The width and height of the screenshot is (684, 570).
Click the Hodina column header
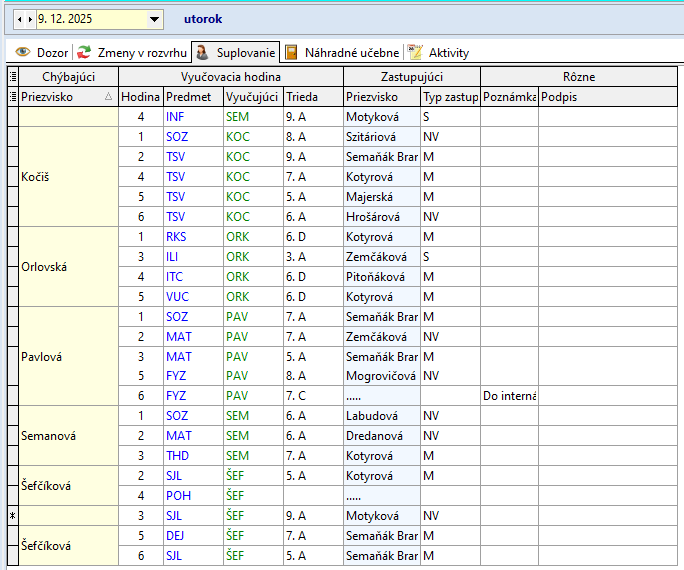[x=140, y=97]
